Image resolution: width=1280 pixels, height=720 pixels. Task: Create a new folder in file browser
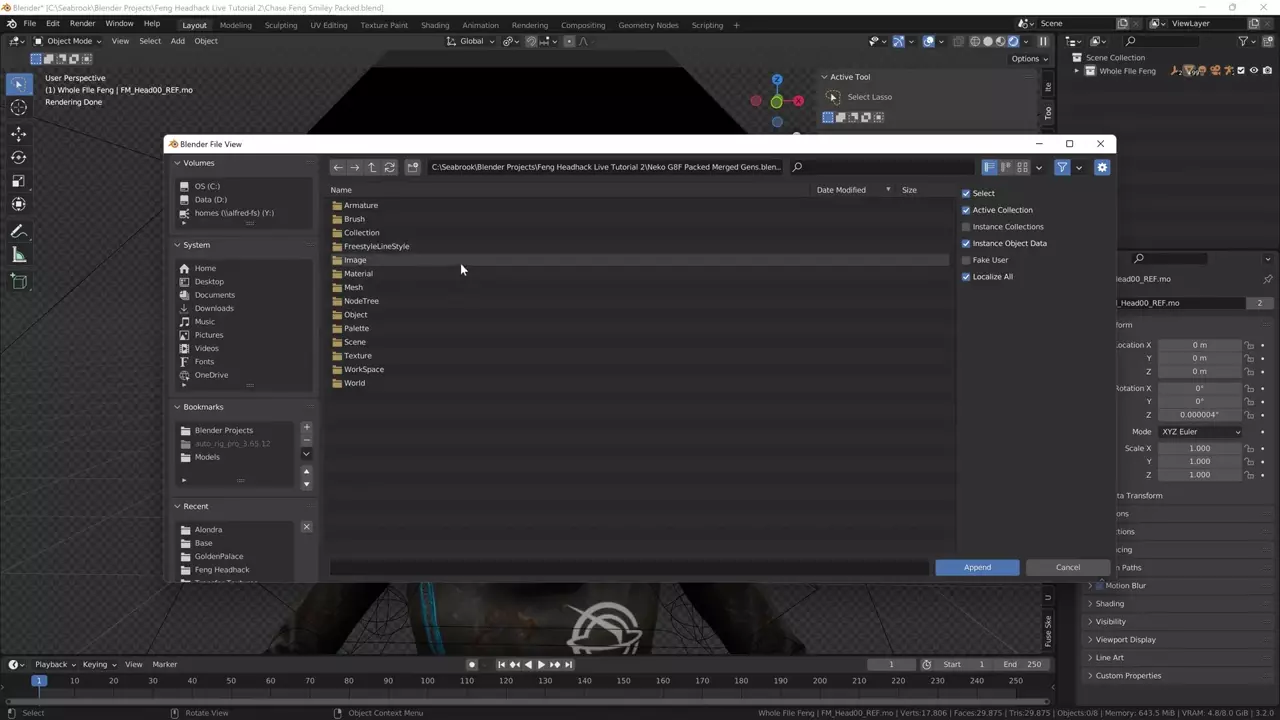(413, 167)
